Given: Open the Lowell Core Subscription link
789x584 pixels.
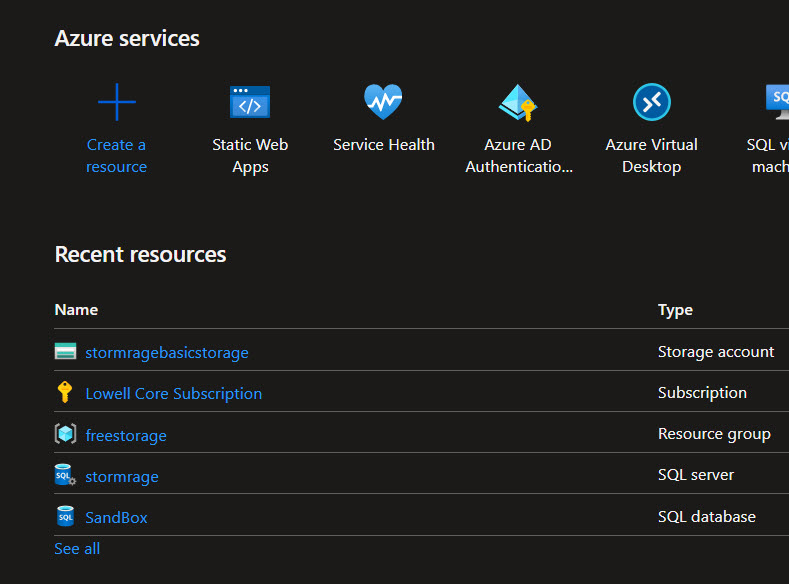Looking at the screenshot, I should (174, 393).
